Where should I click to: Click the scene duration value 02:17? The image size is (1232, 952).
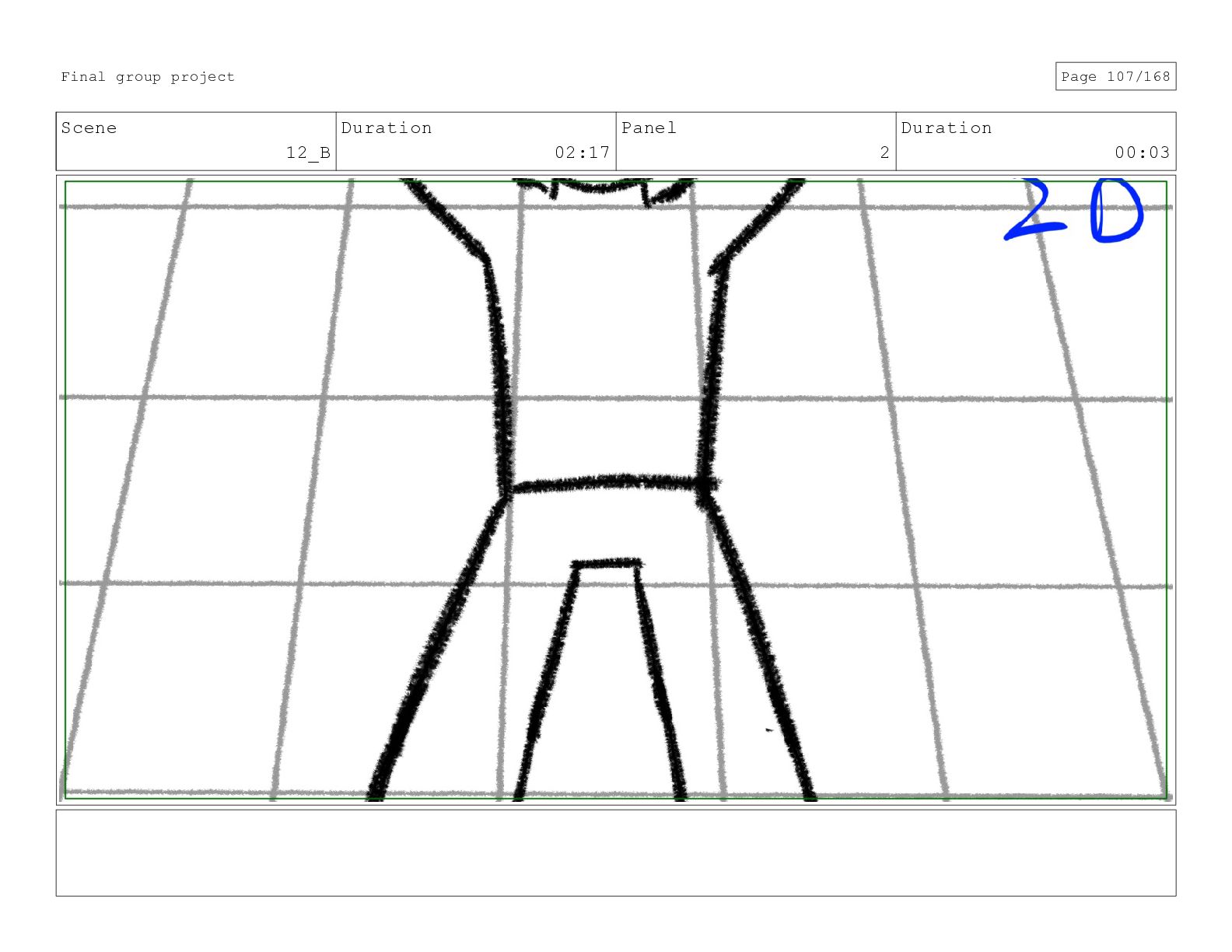(x=583, y=152)
